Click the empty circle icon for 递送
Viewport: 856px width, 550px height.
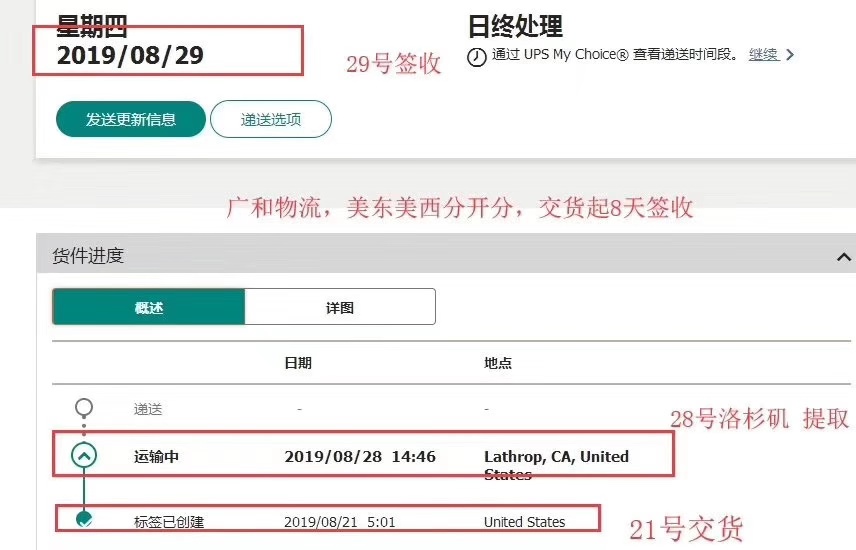click(84, 408)
